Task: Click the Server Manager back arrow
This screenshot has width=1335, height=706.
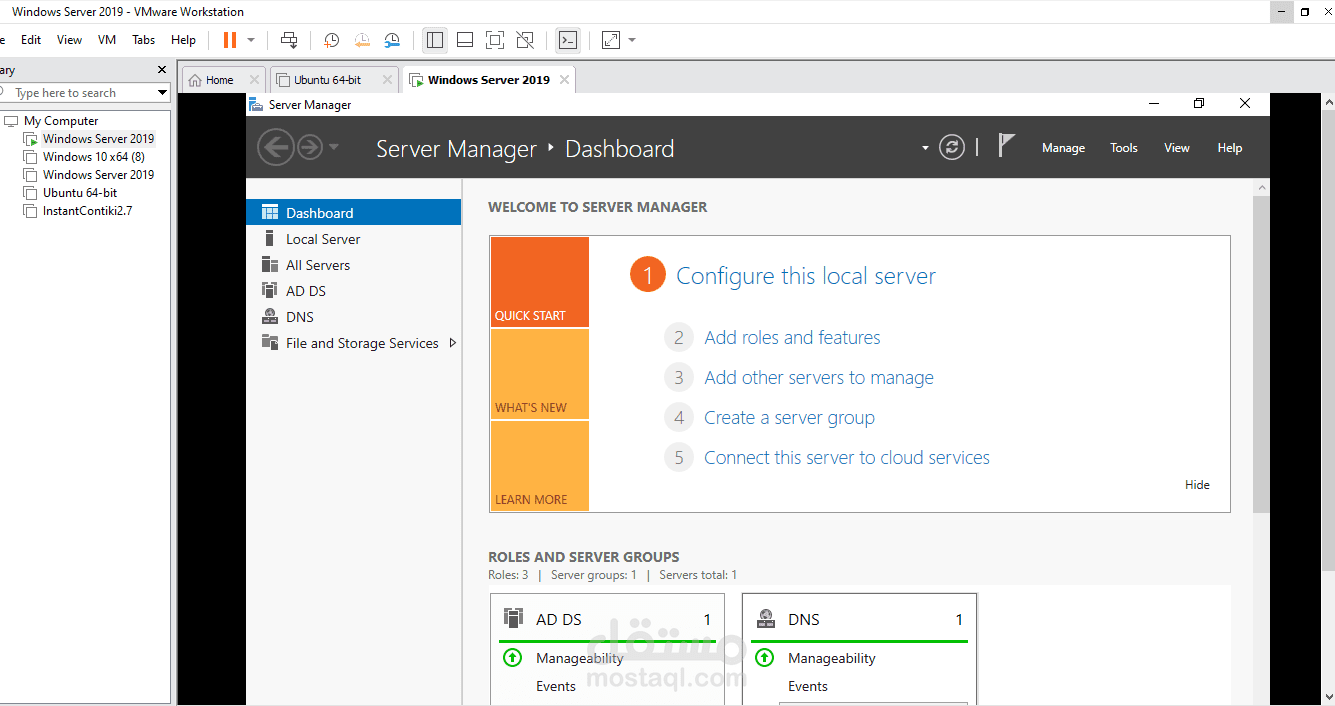Action: pos(275,148)
